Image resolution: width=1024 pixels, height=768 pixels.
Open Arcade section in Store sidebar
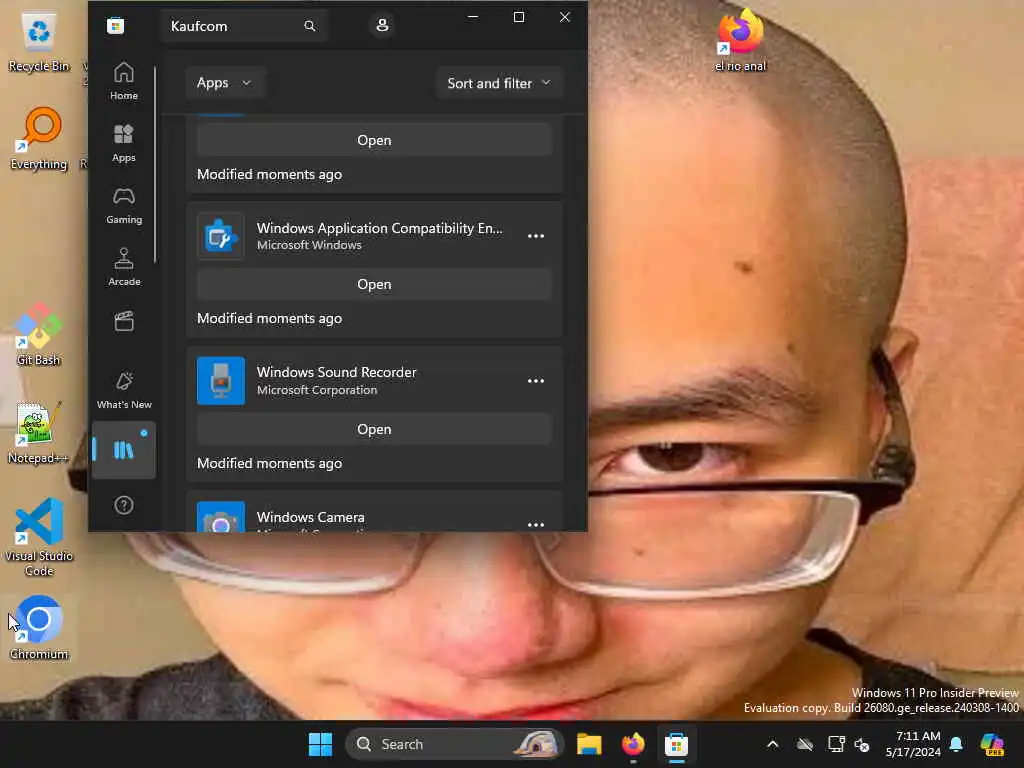click(124, 267)
